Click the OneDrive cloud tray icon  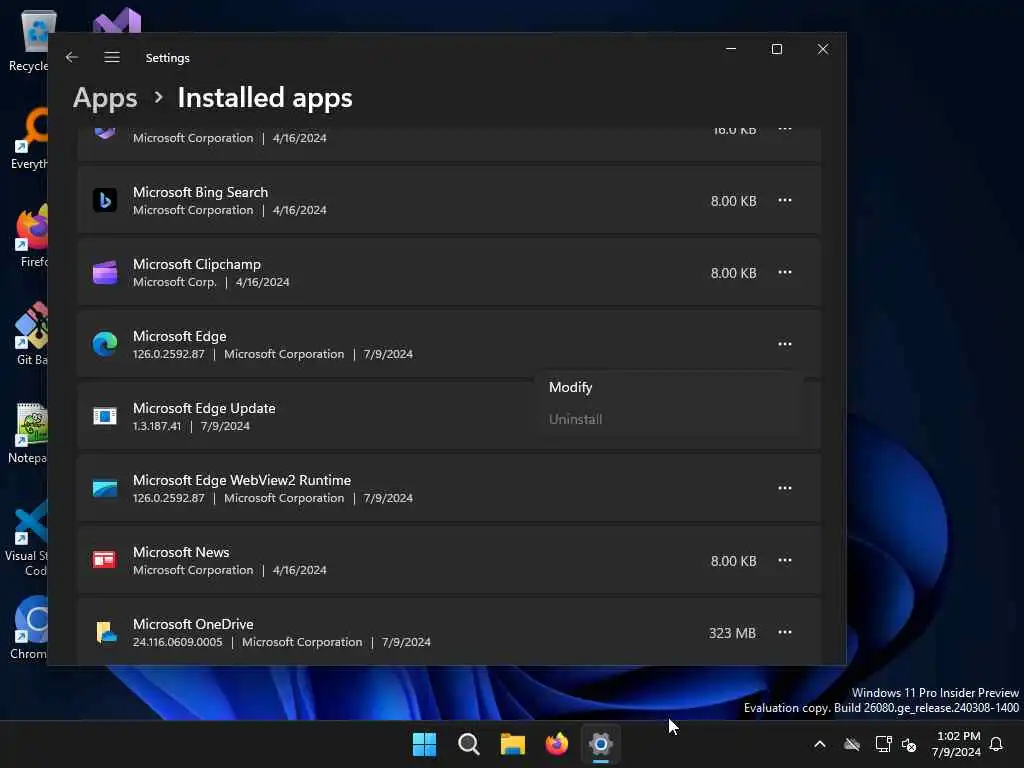coord(852,744)
